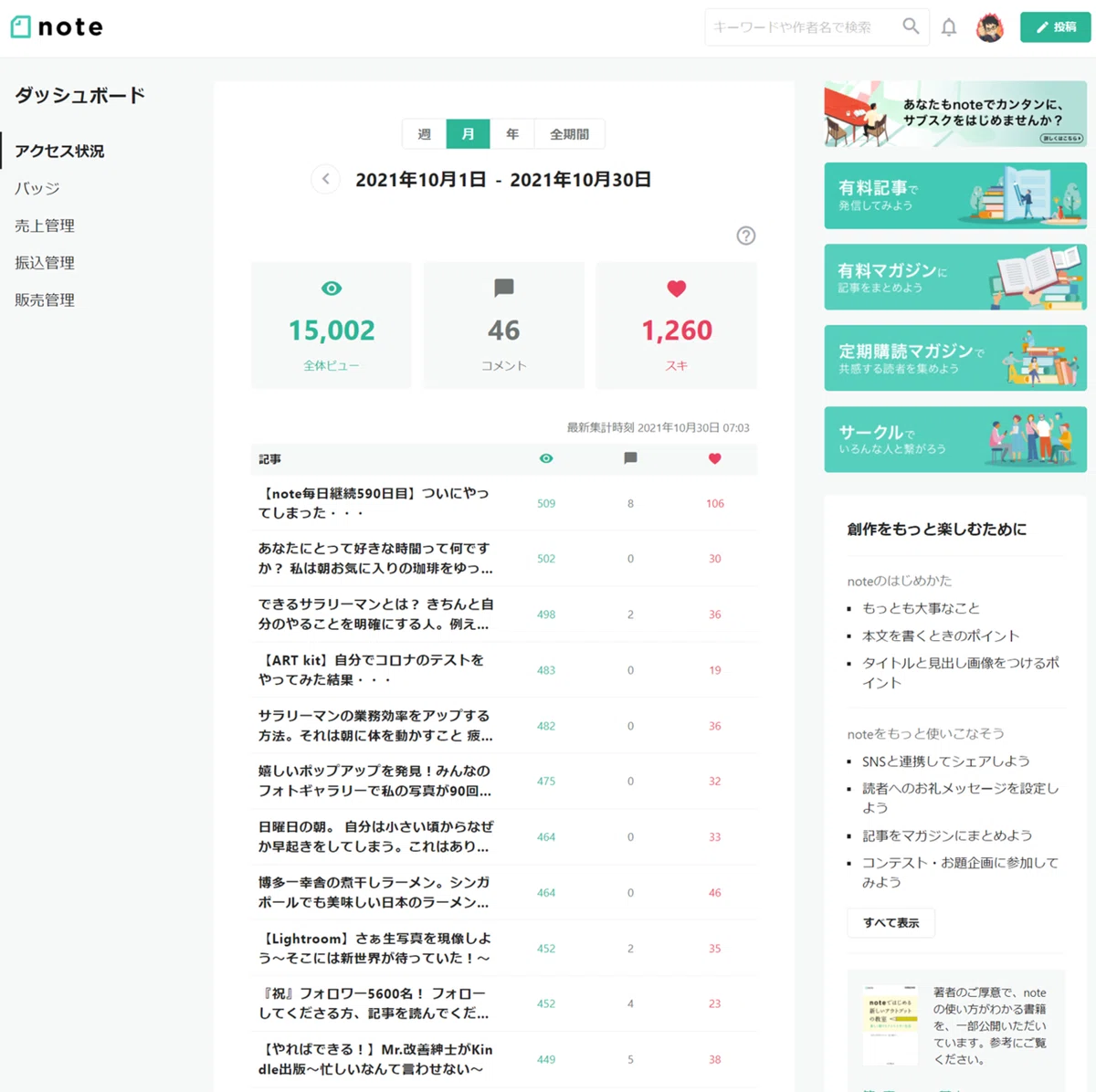Screen dimensions: 1096x1092
Task: Click the 1,260 likes count
Action: pyautogui.click(x=677, y=330)
